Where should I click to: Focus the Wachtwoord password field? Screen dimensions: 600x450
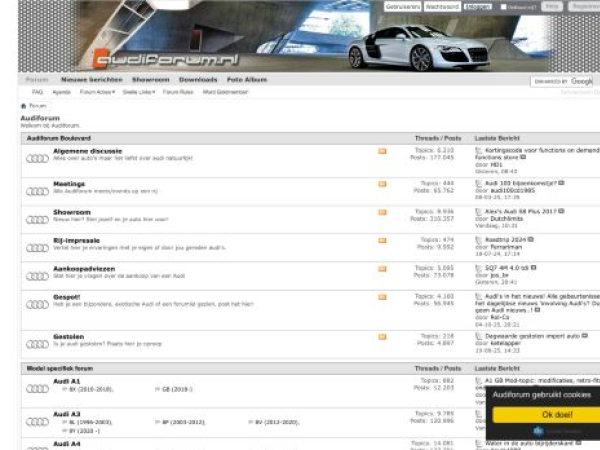[442, 7]
